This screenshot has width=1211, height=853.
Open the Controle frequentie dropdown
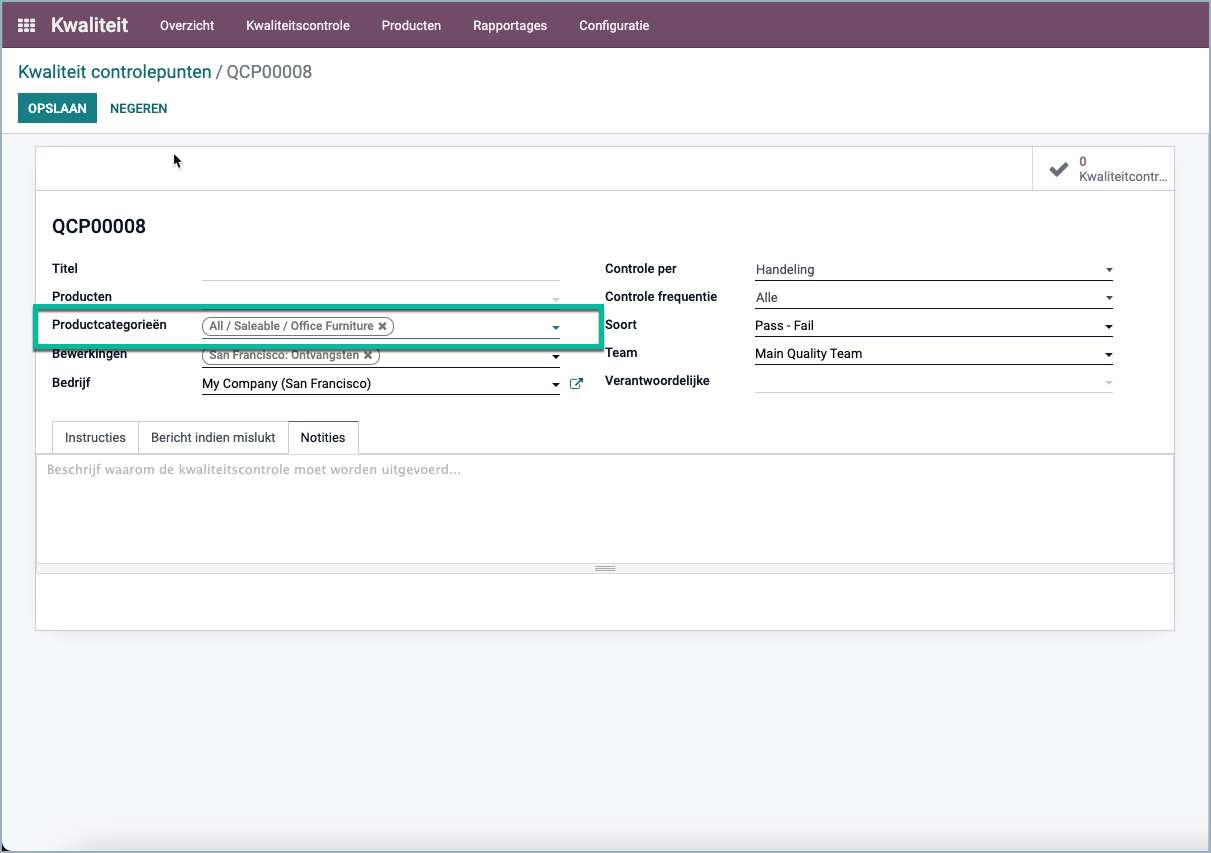point(934,297)
